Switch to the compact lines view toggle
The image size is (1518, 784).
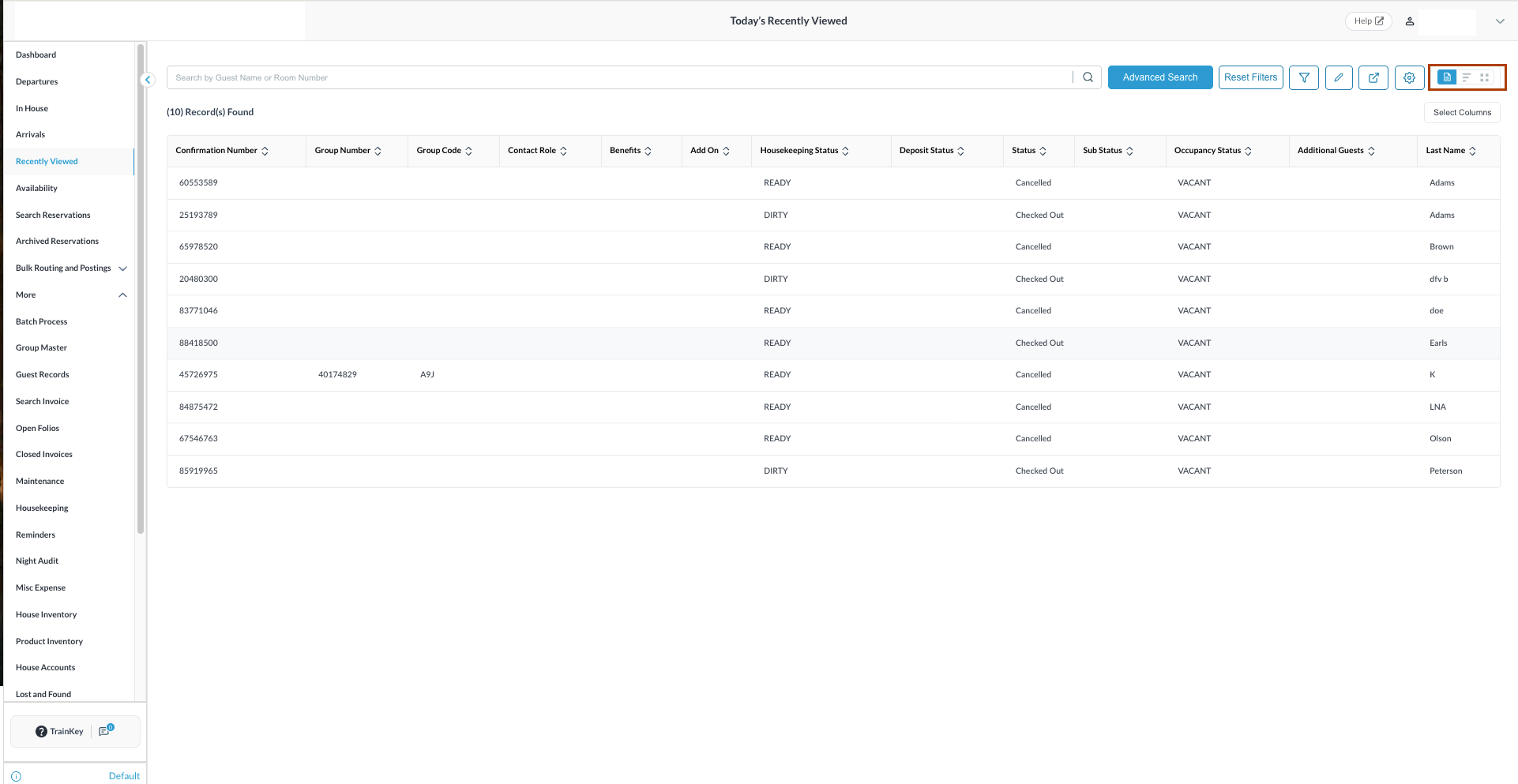coord(1467,77)
